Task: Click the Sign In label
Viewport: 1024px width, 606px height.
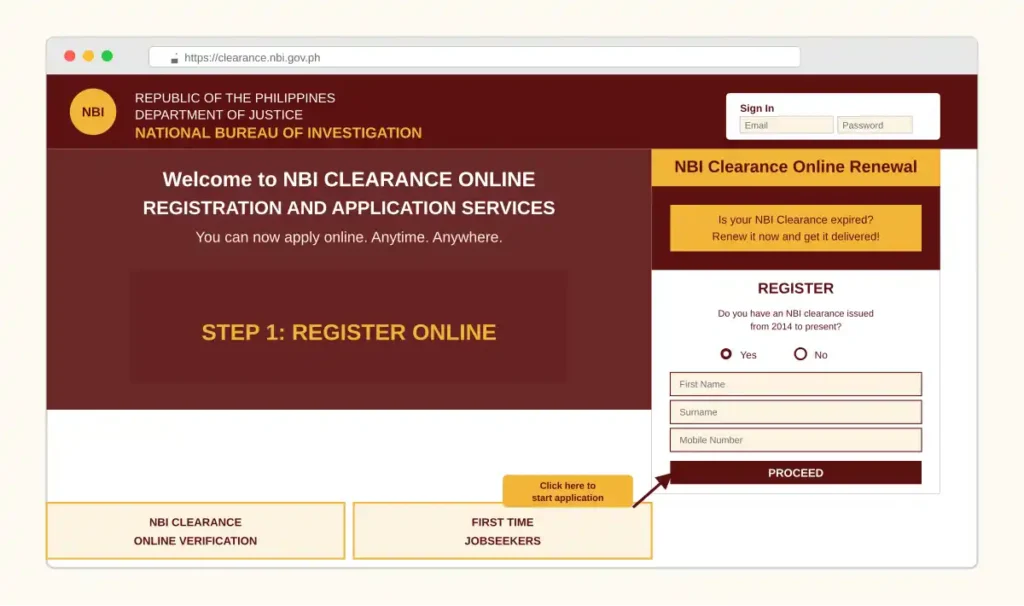Action: 756,108
